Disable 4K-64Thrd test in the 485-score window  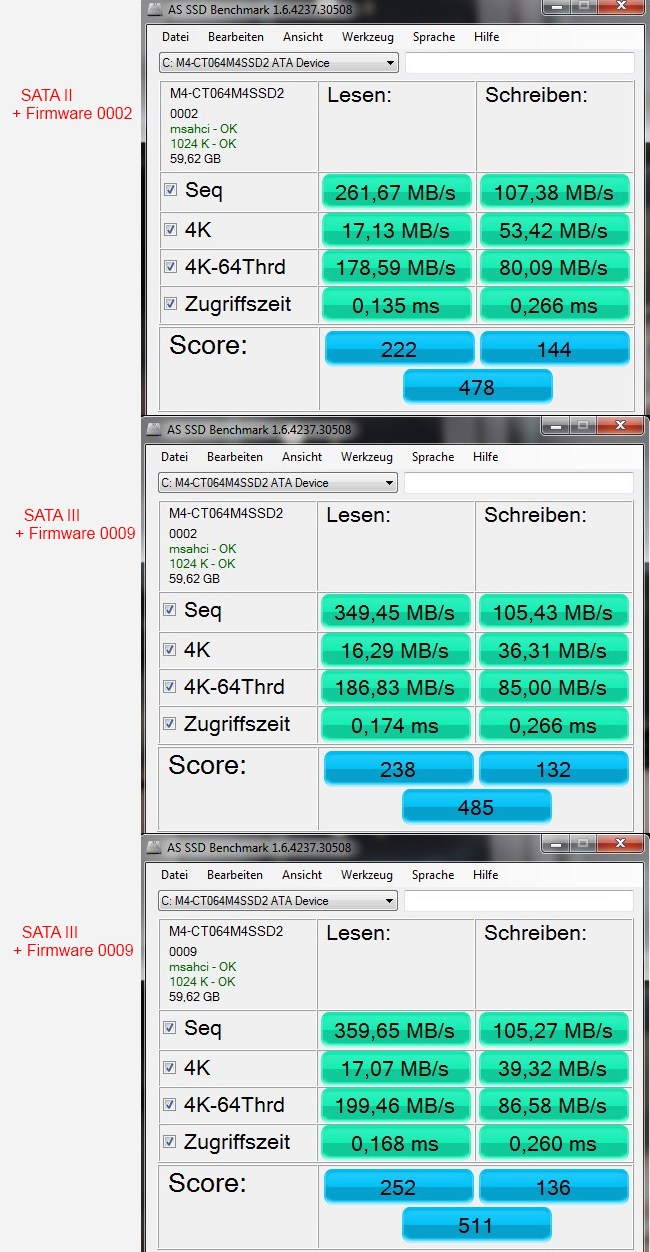point(170,687)
